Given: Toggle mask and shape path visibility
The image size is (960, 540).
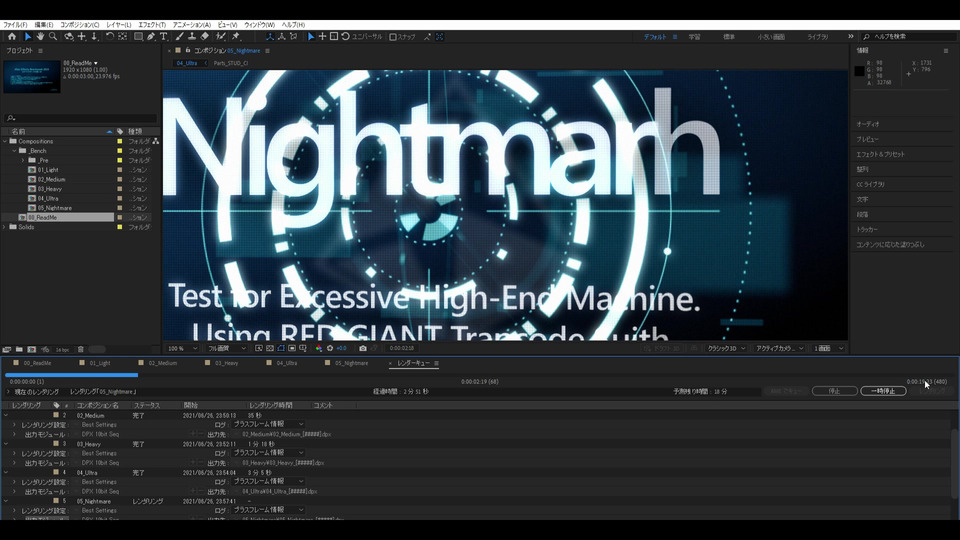Looking at the screenshot, I should [281, 348].
